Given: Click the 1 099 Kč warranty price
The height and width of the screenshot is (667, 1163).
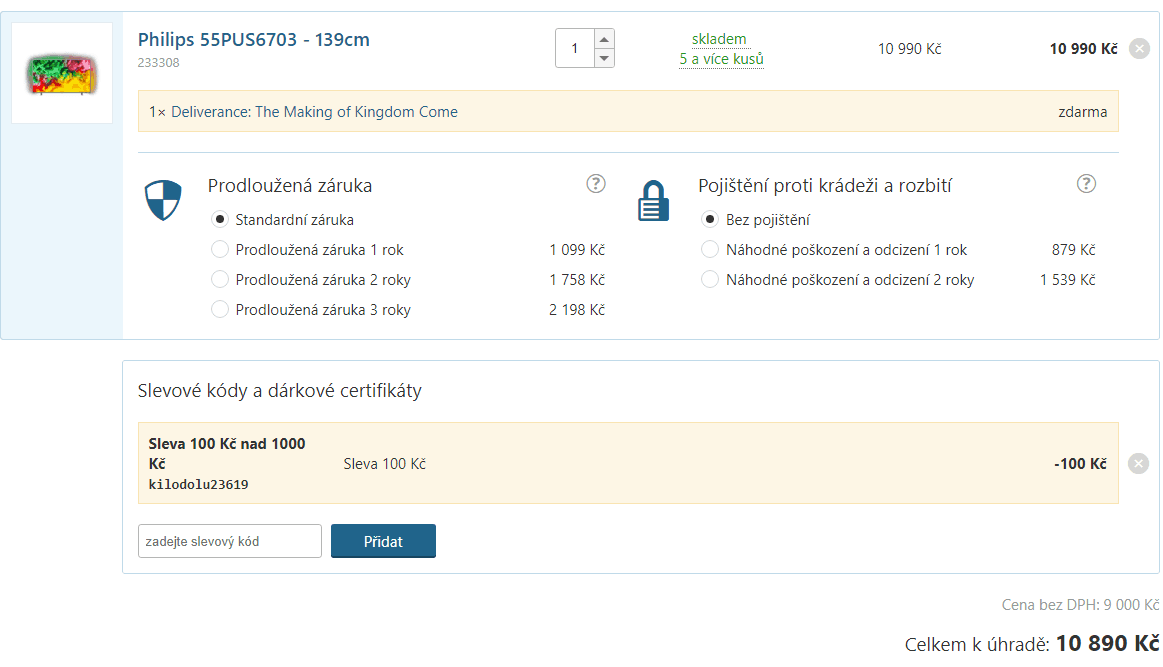Looking at the screenshot, I should 577,250.
